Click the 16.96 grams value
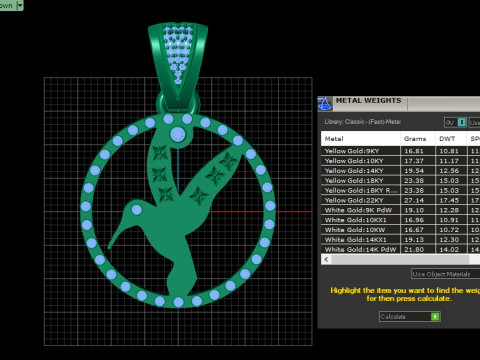480x360 pixels. click(x=414, y=220)
